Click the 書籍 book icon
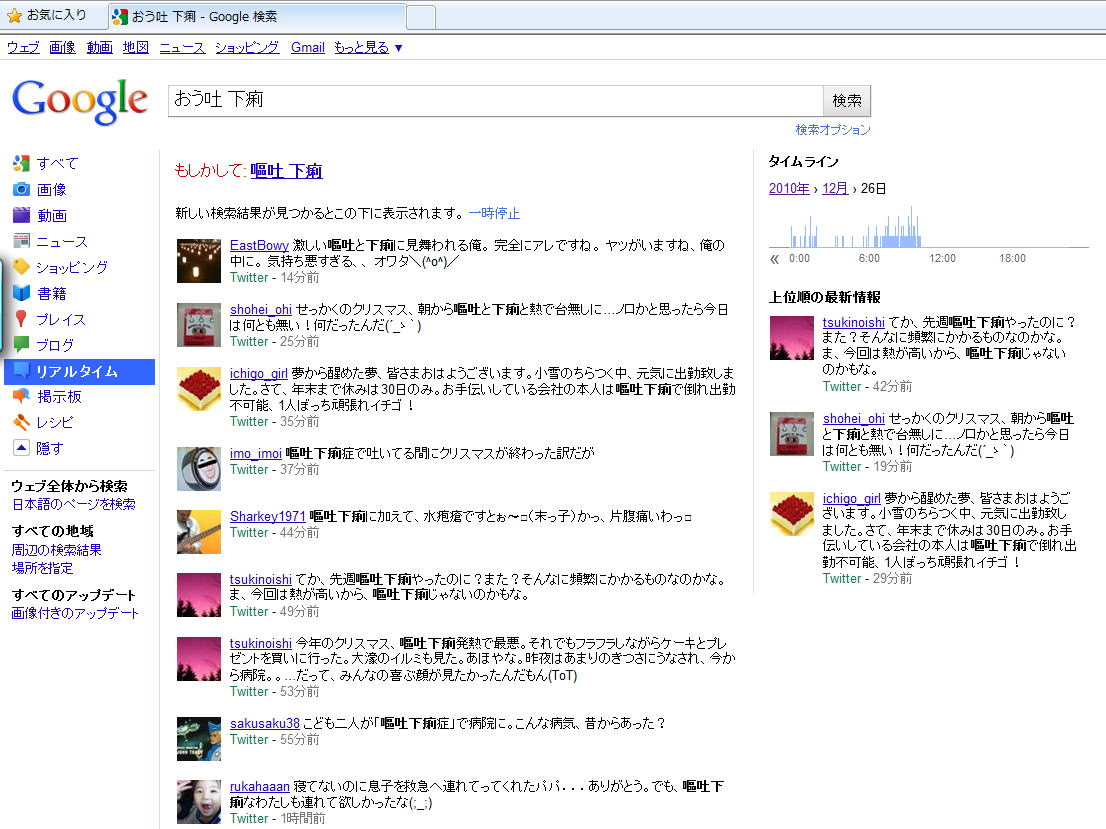Screen dimensions: 1106x829 click(21, 293)
